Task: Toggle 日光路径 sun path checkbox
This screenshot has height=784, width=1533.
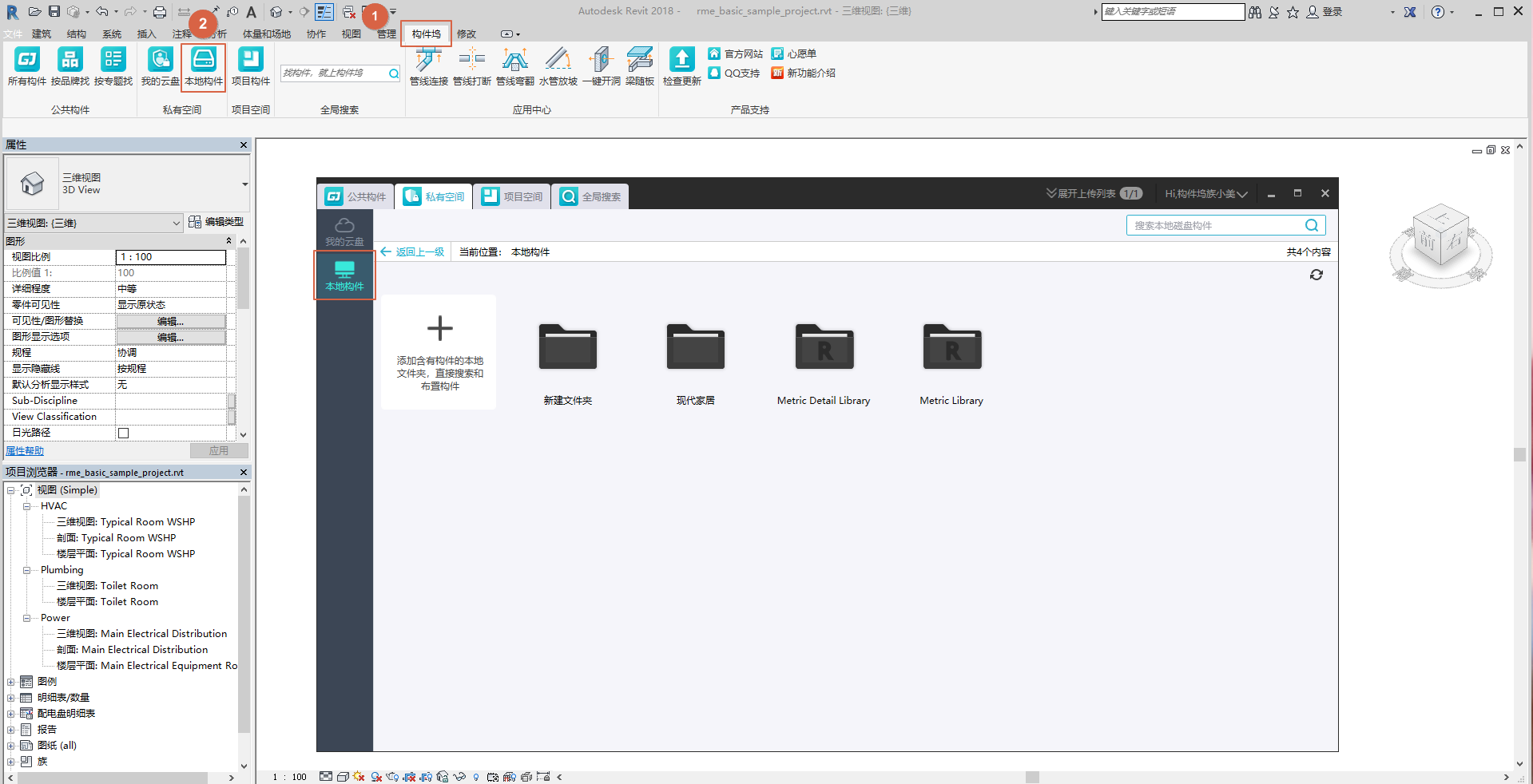Action: click(123, 433)
